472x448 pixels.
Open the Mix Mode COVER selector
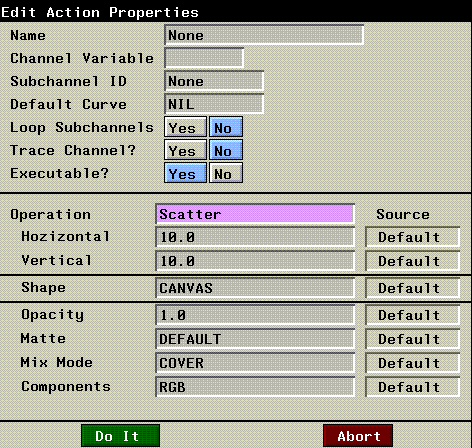(x=255, y=363)
